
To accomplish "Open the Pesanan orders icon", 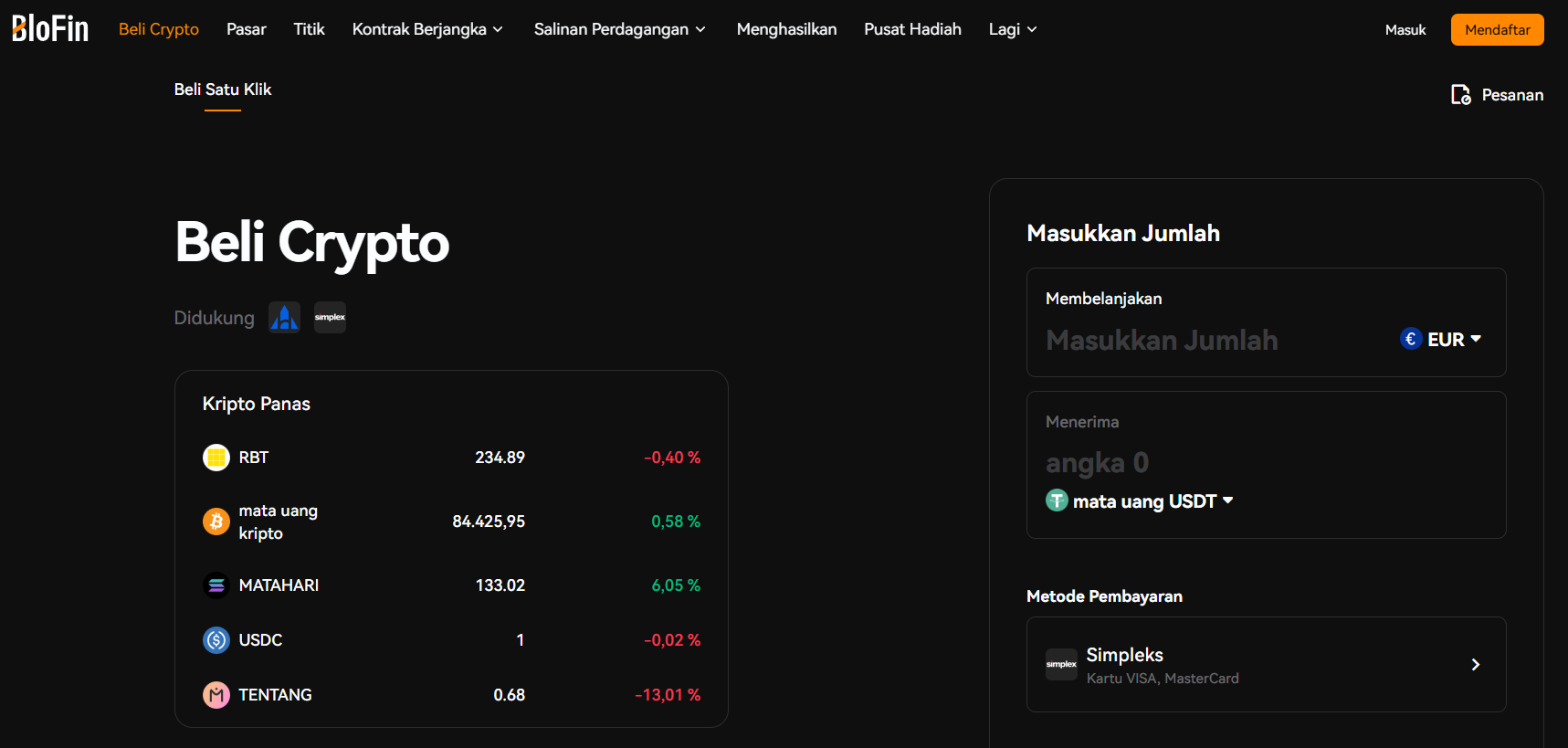I will tap(1461, 95).
